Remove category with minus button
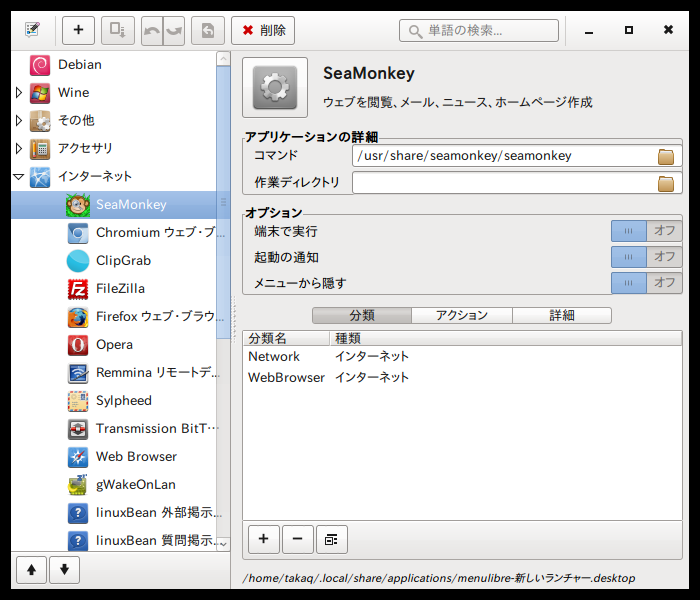Screen dimensions: 700x600 click(297, 539)
